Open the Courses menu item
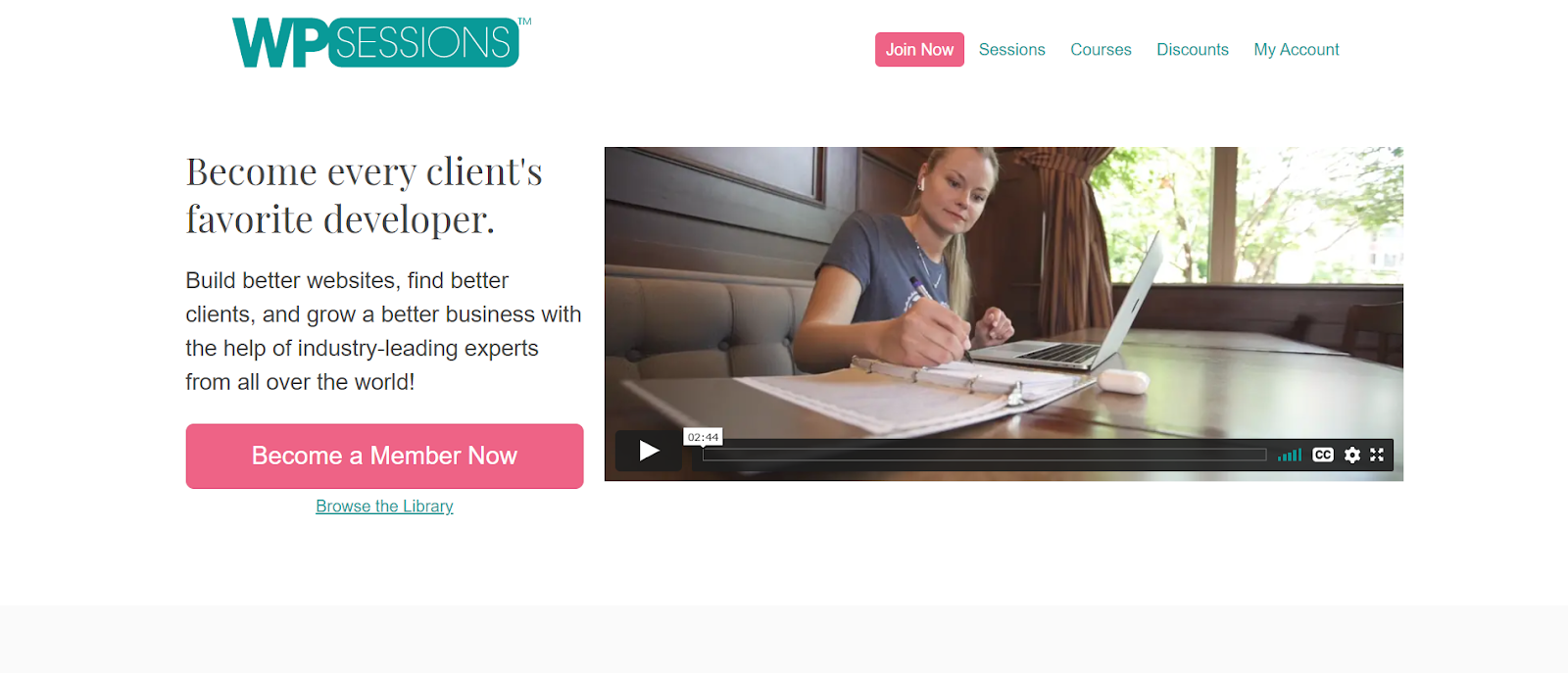 coord(1101,49)
